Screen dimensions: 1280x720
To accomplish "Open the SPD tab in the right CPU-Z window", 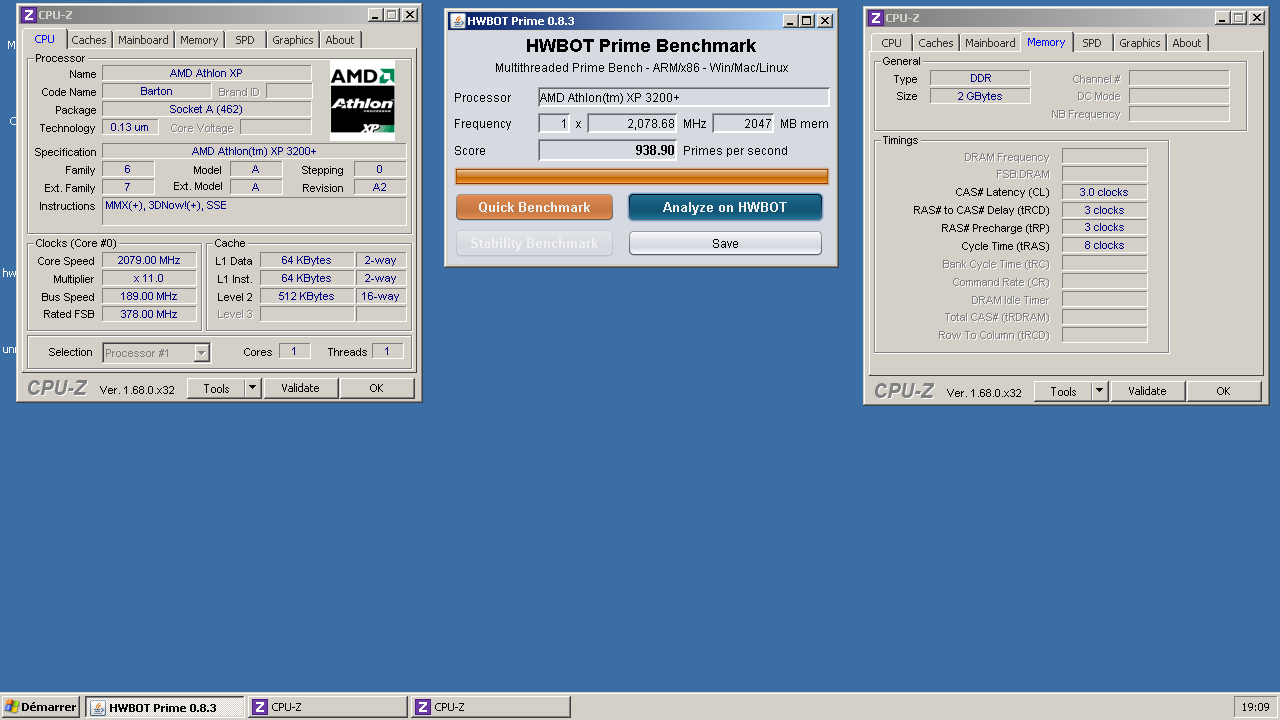I will (x=1092, y=43).
